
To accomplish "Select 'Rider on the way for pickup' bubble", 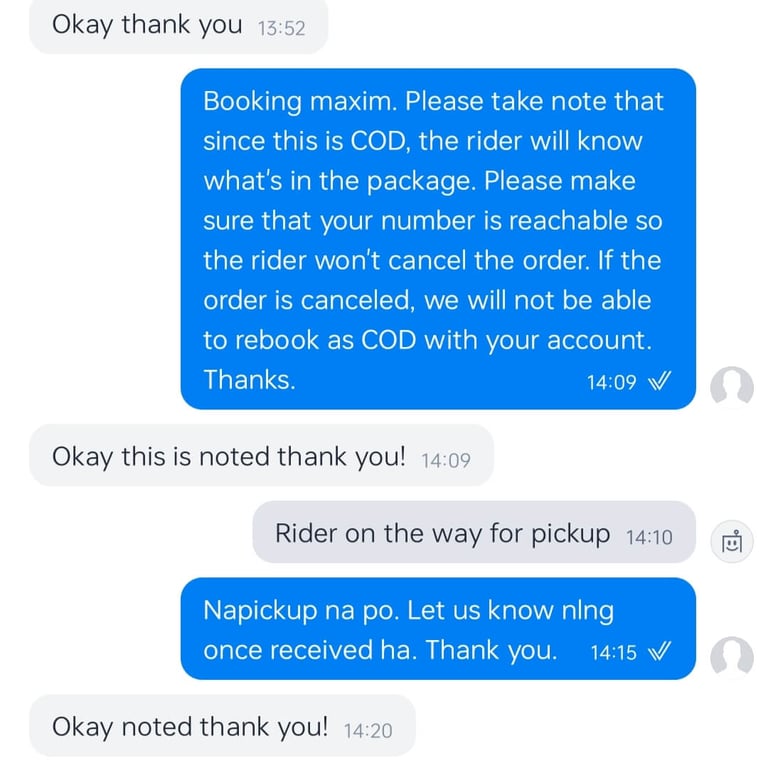I will (x=474, y=532).
